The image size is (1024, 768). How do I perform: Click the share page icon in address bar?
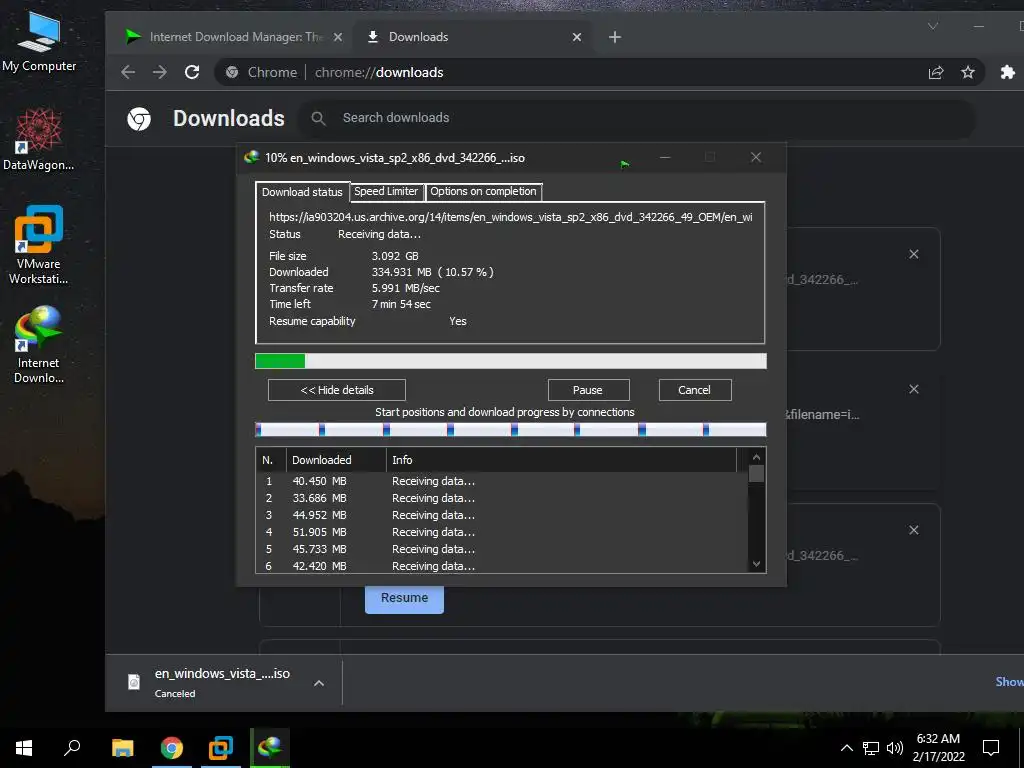coord(936,72)
